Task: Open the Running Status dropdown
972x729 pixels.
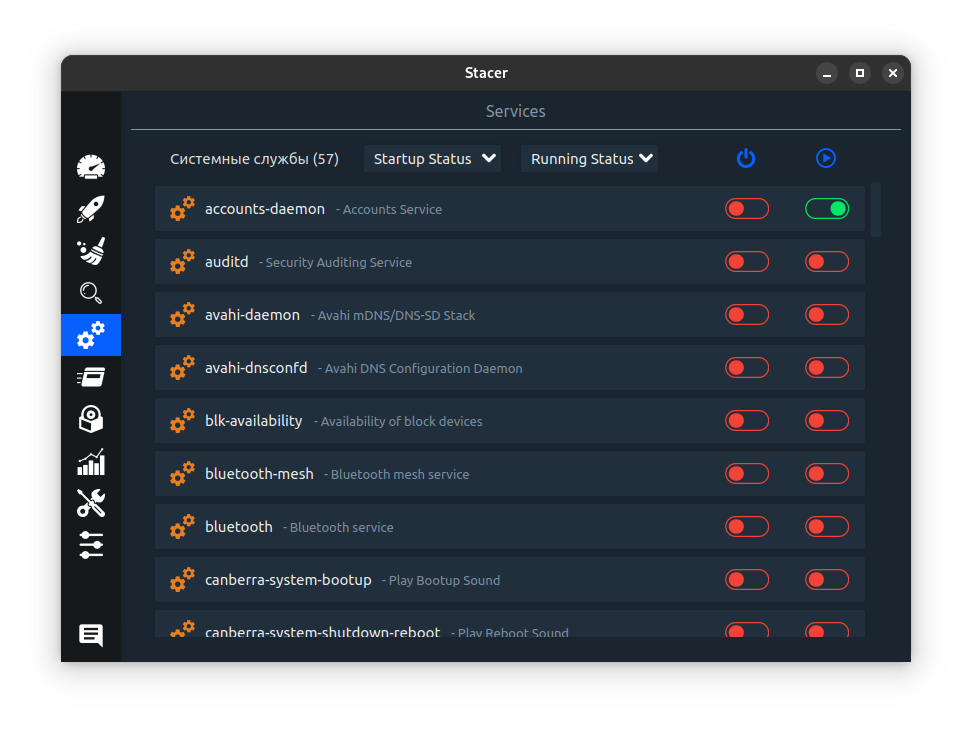Action: tap(590, 159)
